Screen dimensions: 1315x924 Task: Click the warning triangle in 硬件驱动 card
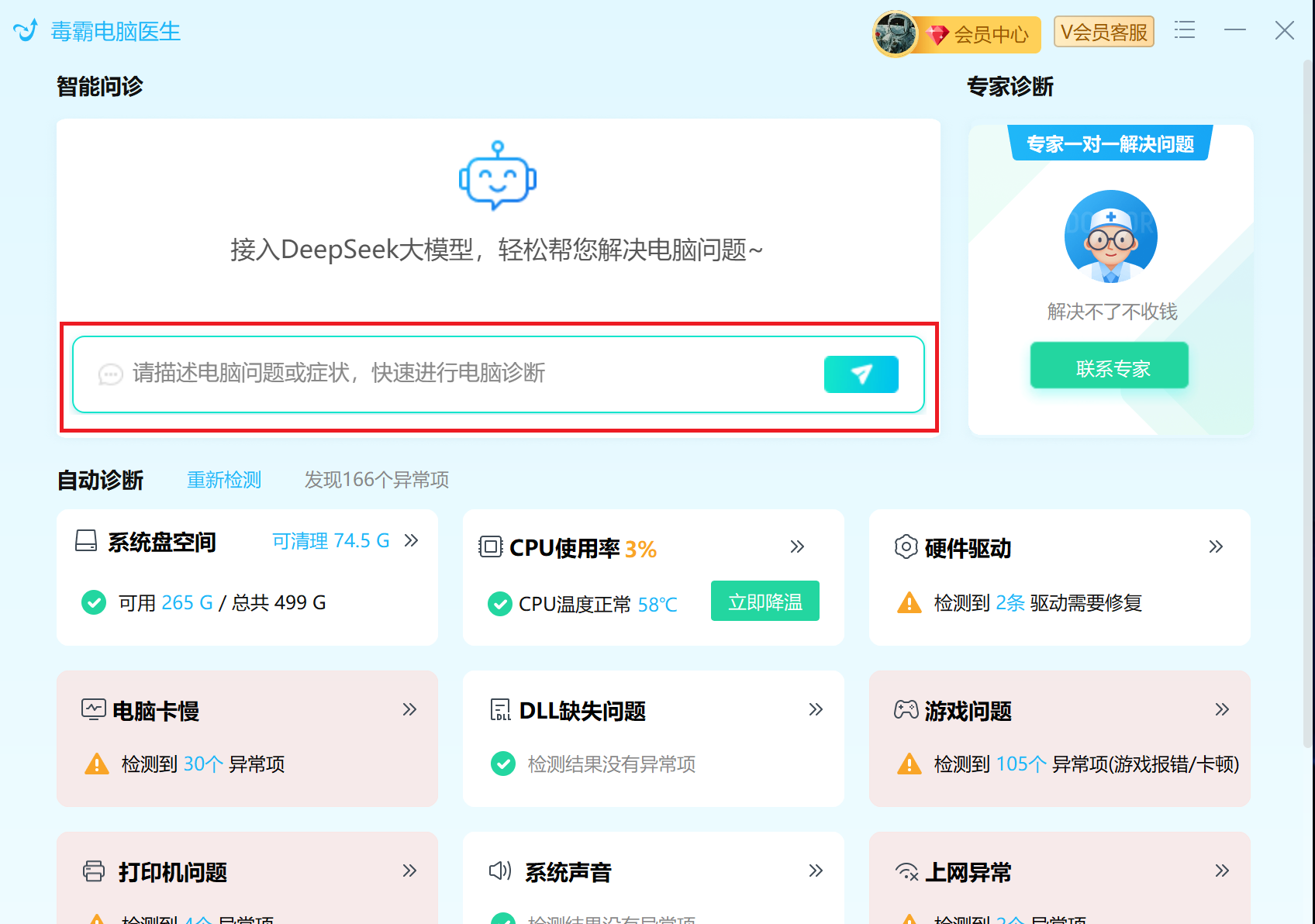[909, 602]
